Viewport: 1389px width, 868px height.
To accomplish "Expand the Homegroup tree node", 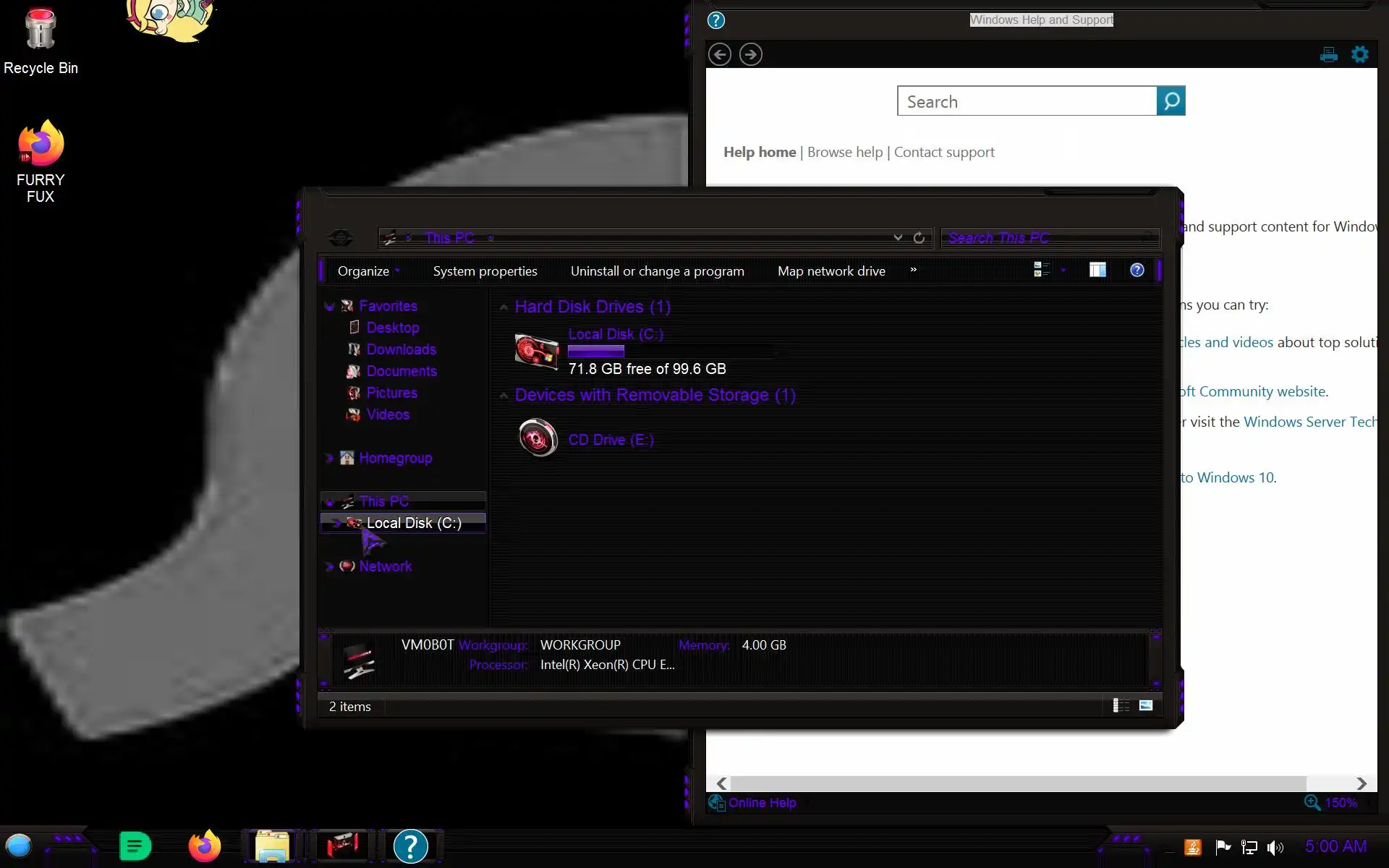I will (x=329, y=458).
